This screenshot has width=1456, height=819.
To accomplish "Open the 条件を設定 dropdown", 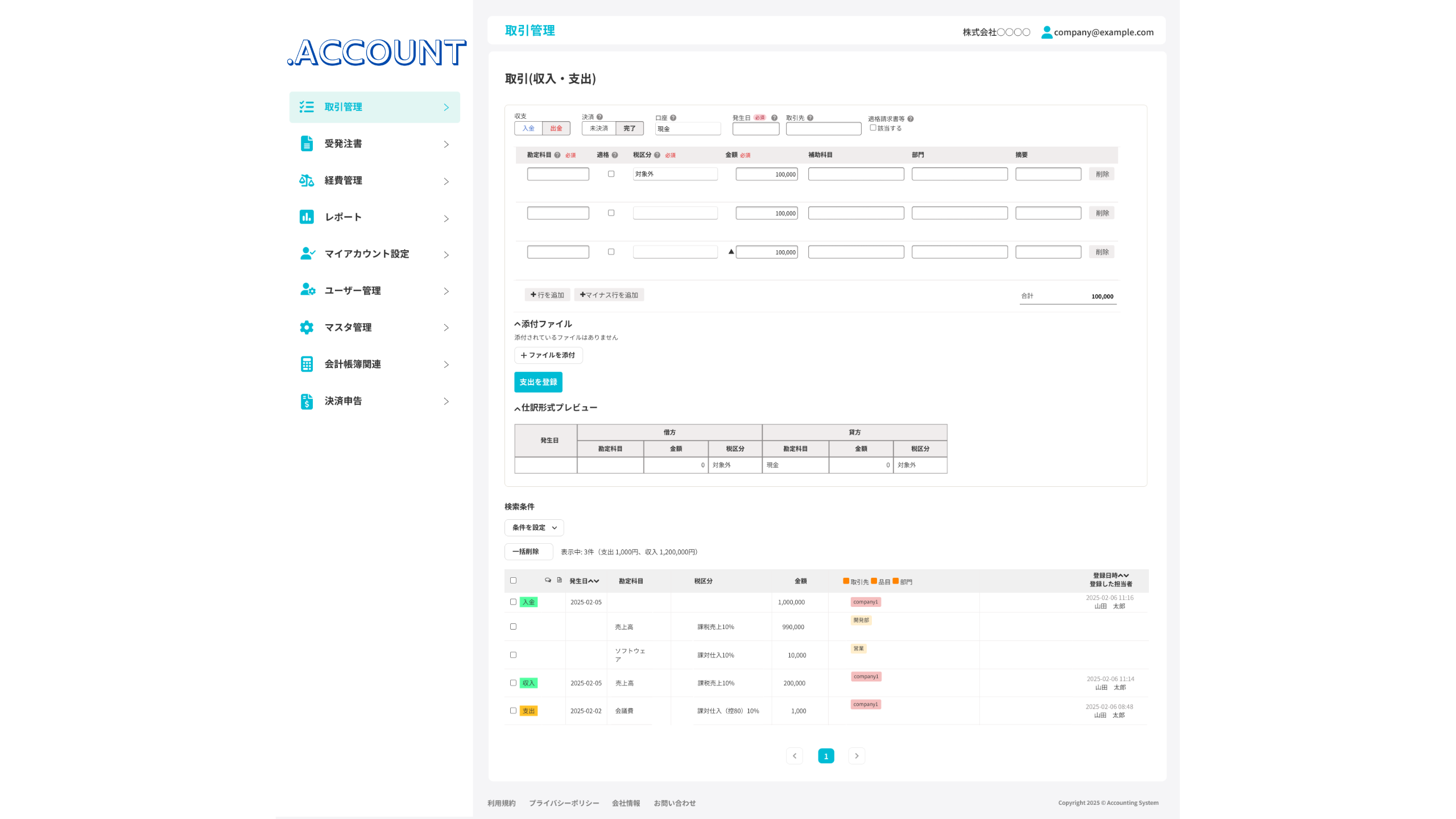I will point(534,528).
